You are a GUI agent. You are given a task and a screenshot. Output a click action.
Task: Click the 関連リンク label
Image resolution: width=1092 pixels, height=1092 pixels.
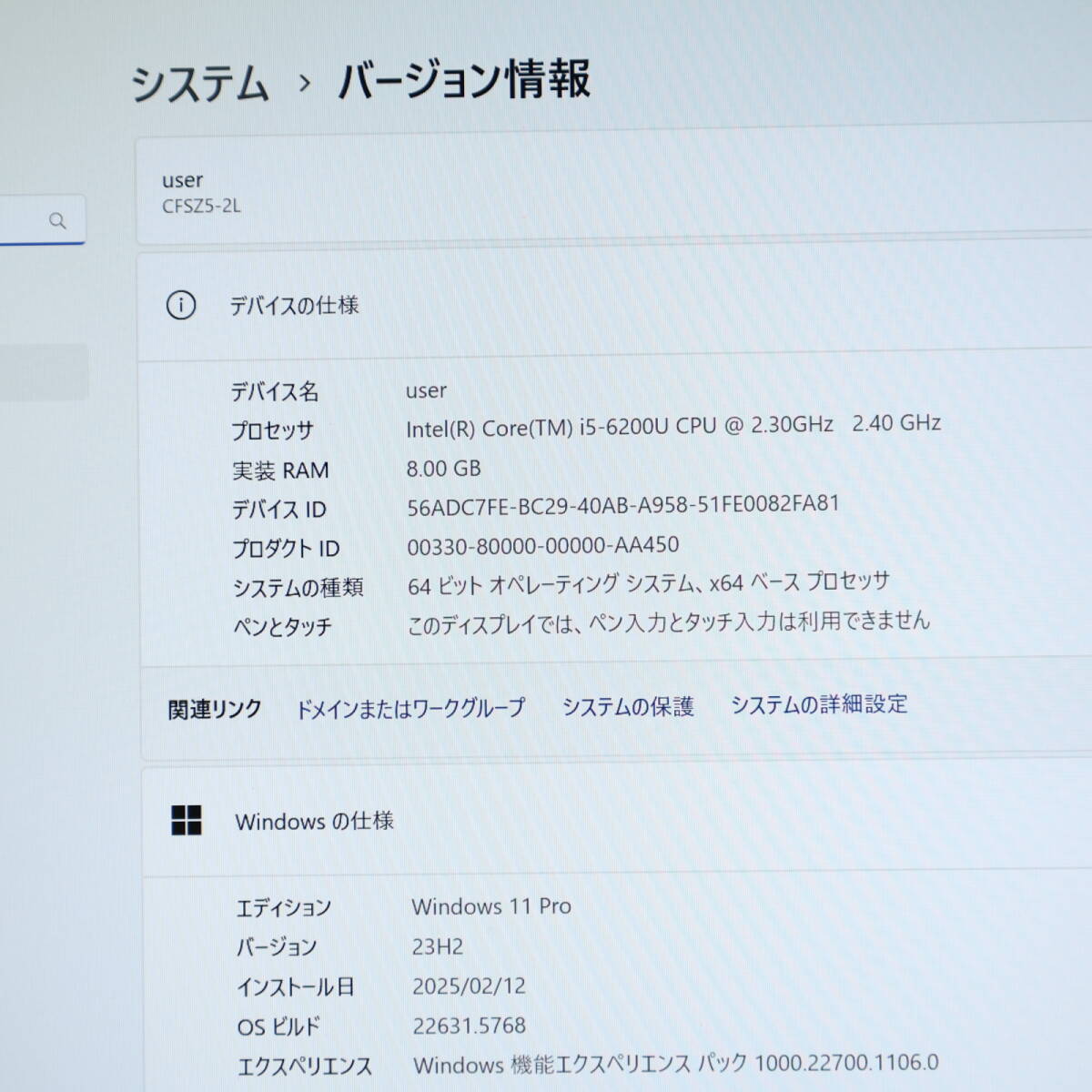[x=215, y=710]
